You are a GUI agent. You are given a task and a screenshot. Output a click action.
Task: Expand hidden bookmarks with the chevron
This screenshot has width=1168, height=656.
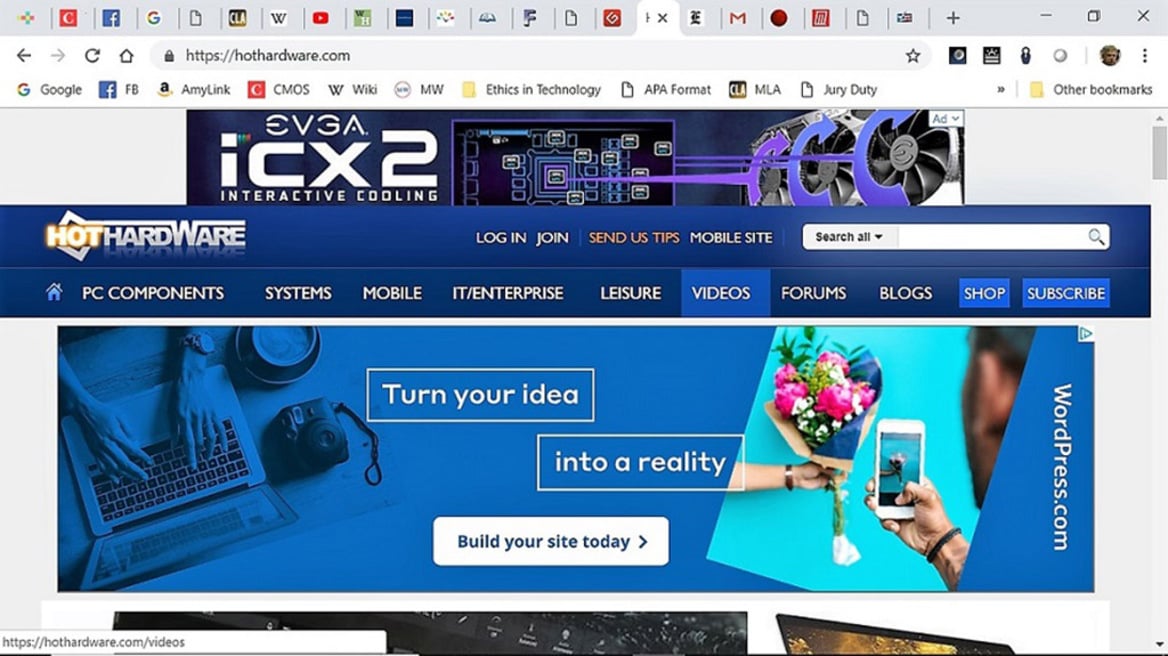[1000, 89]
